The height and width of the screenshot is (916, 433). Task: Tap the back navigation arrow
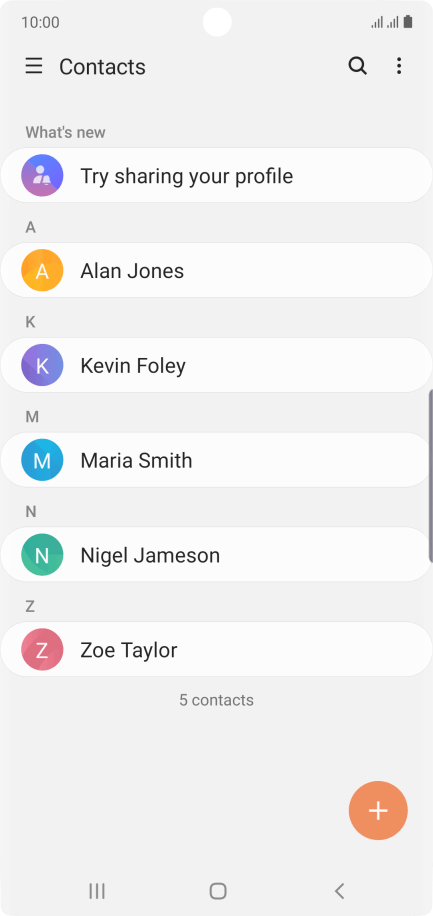[x=339, y=891]
